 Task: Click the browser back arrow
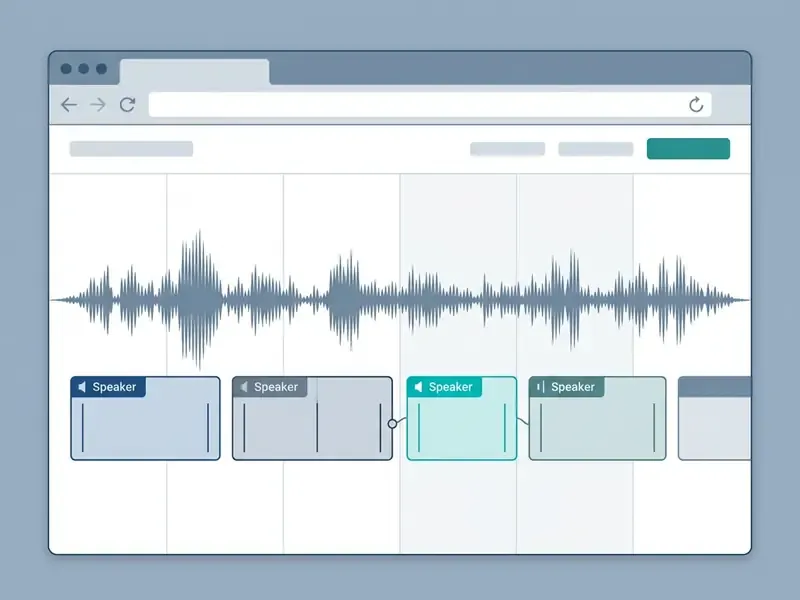69,105
